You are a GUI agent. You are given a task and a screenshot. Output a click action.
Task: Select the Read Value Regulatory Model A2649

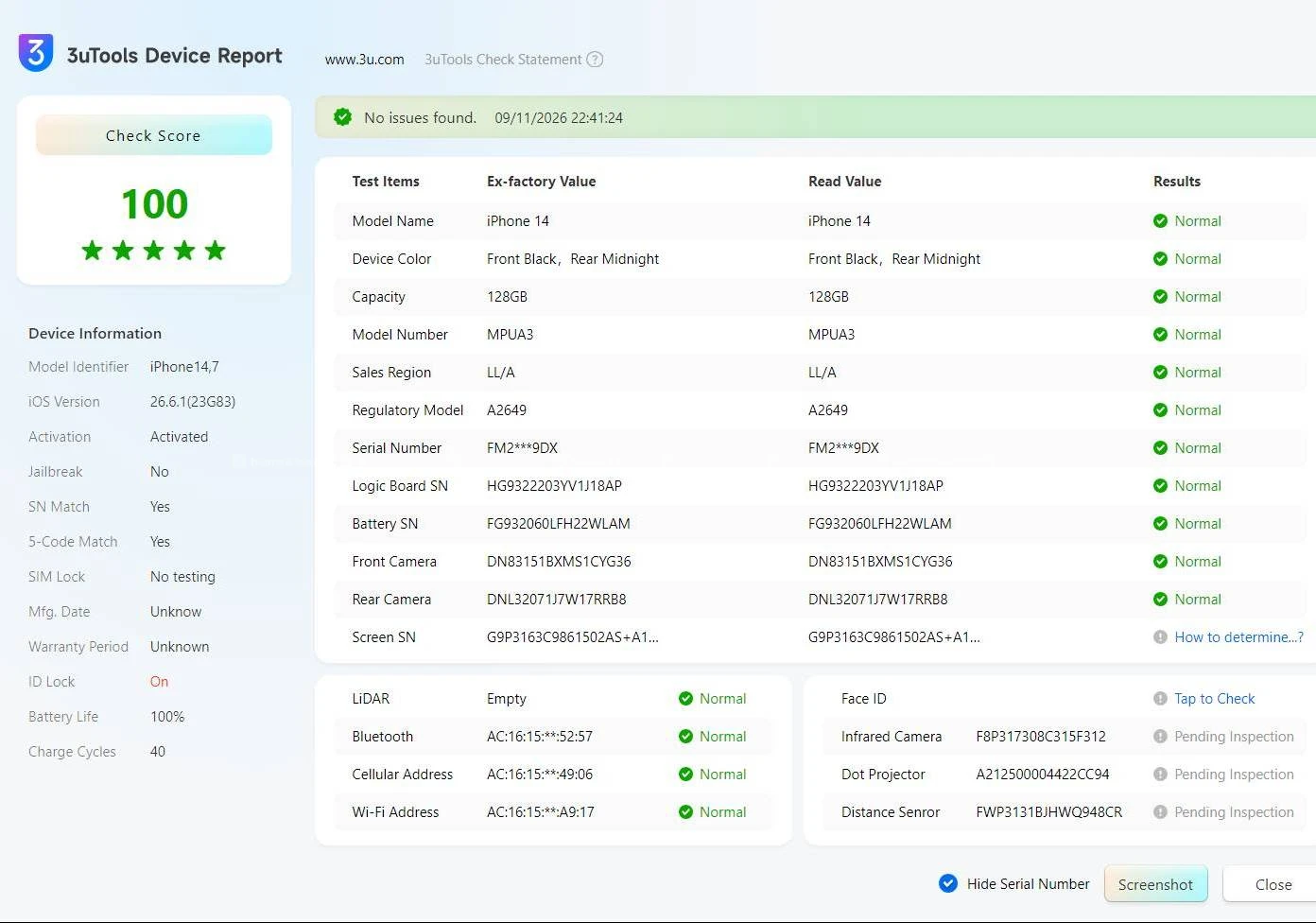[828, 410]
